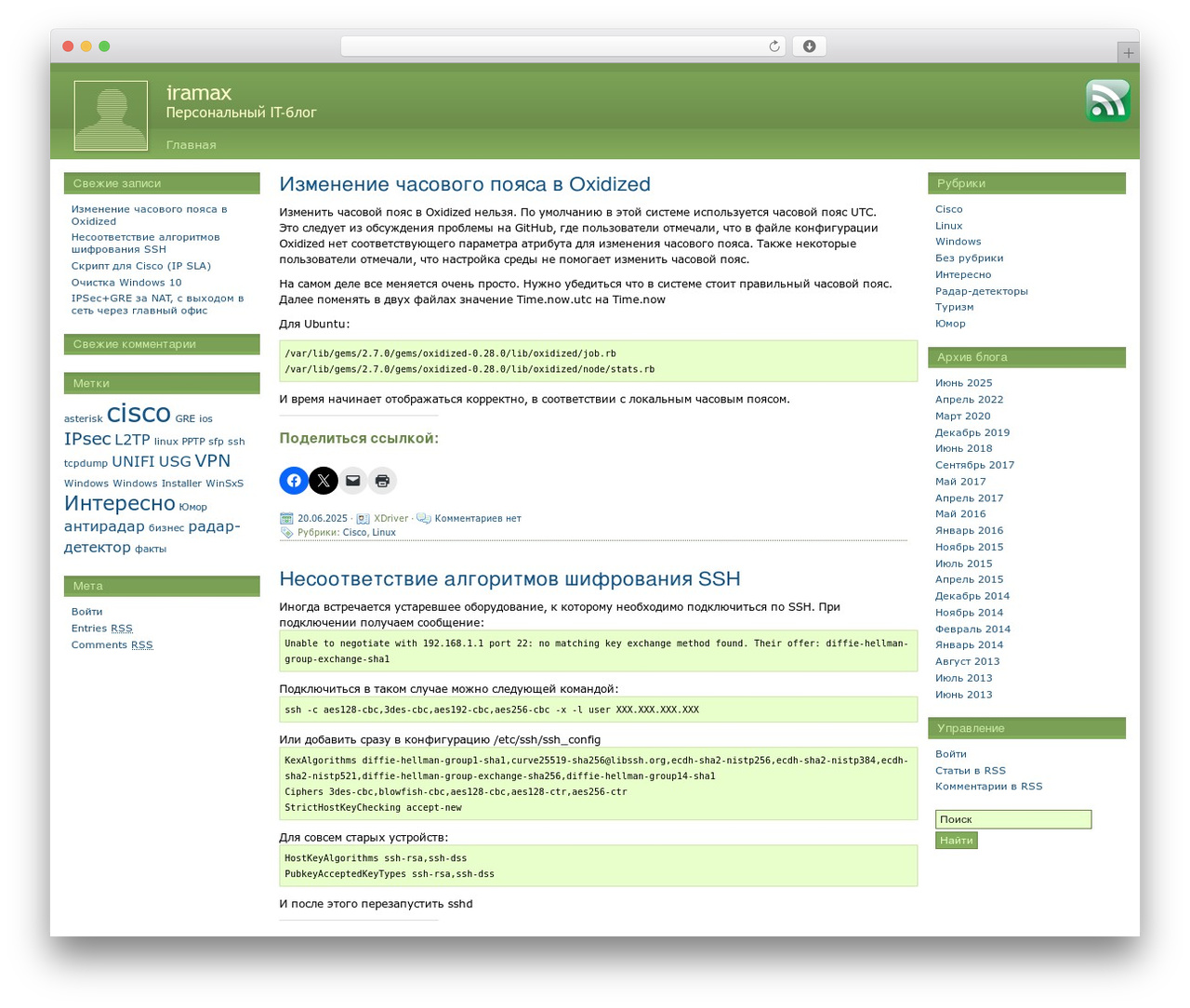Screen dimensions: 1190x1008
Task: Focus the Поиск search field
Action: 1013,819
